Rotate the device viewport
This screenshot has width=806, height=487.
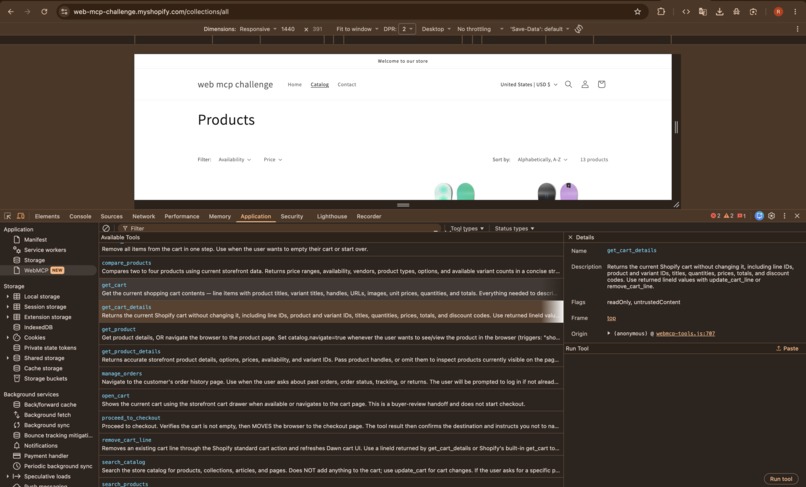click(x=579, y=29)
